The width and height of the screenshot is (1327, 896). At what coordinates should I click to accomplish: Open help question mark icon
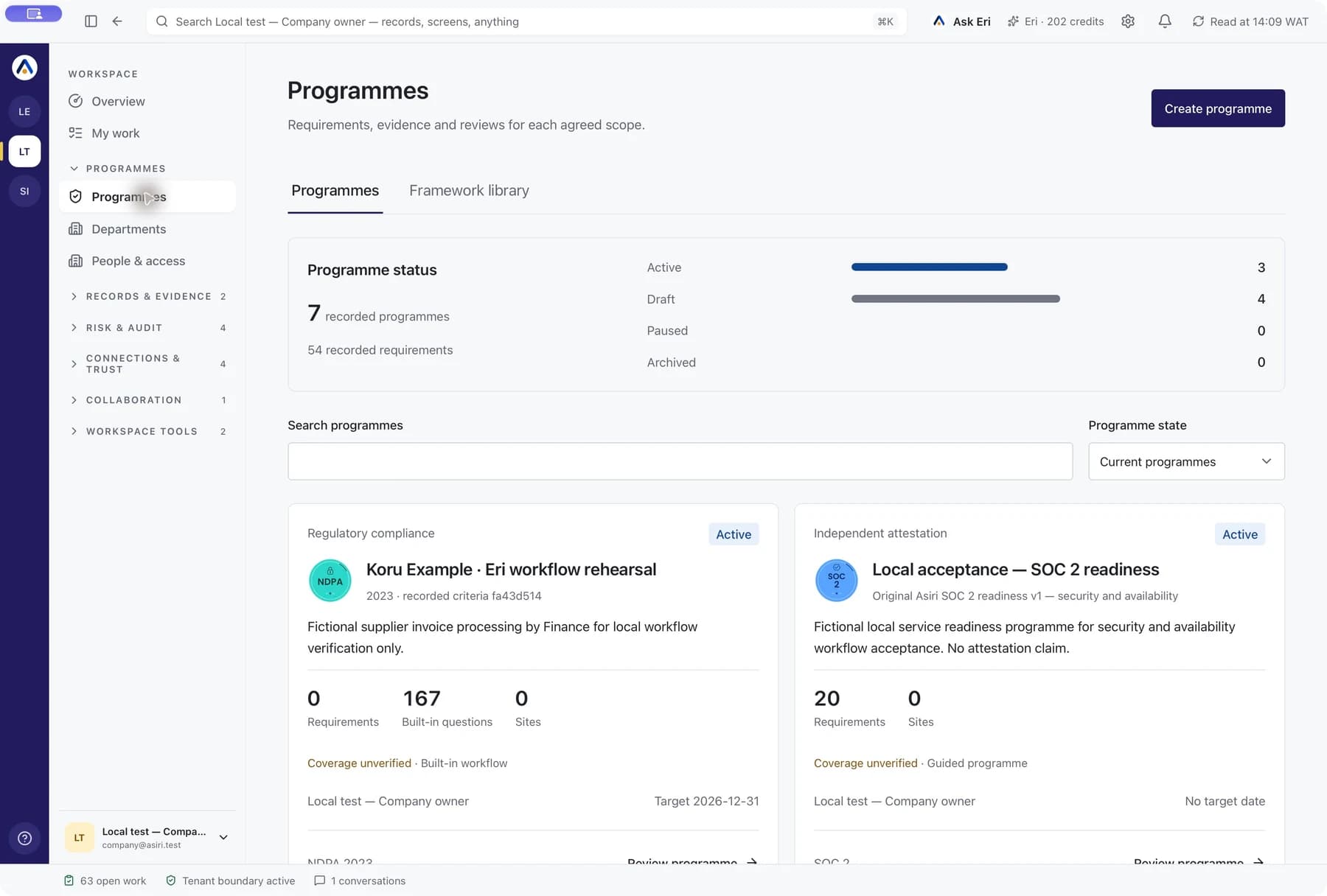(24, 839)
